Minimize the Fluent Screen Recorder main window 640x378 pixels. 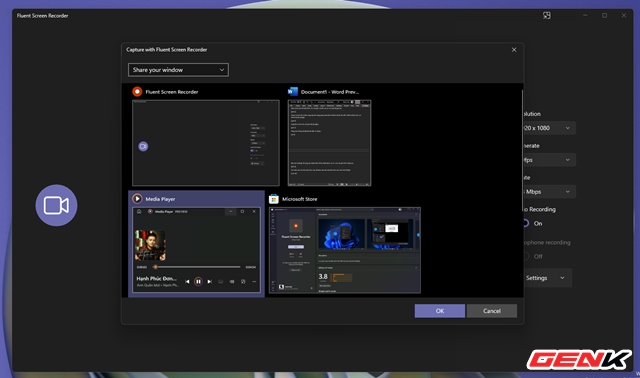(x=585, y=16)
